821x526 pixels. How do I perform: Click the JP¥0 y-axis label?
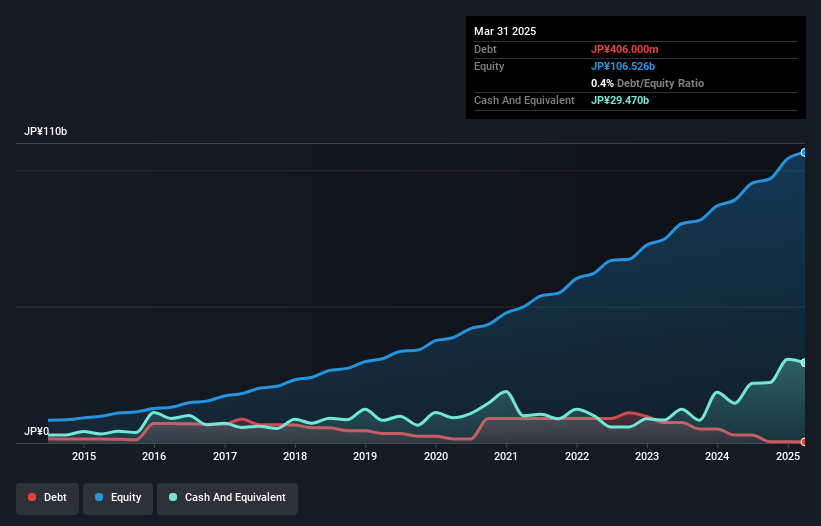click(x=36, y=431)
